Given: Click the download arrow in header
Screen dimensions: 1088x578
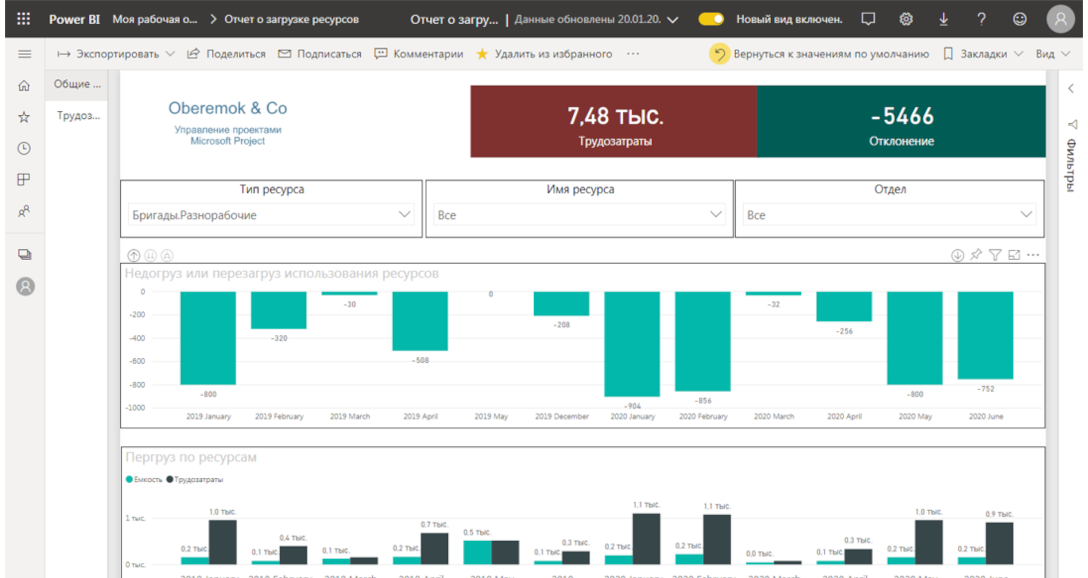Looking at the screenshot, I should click(943, 19).
